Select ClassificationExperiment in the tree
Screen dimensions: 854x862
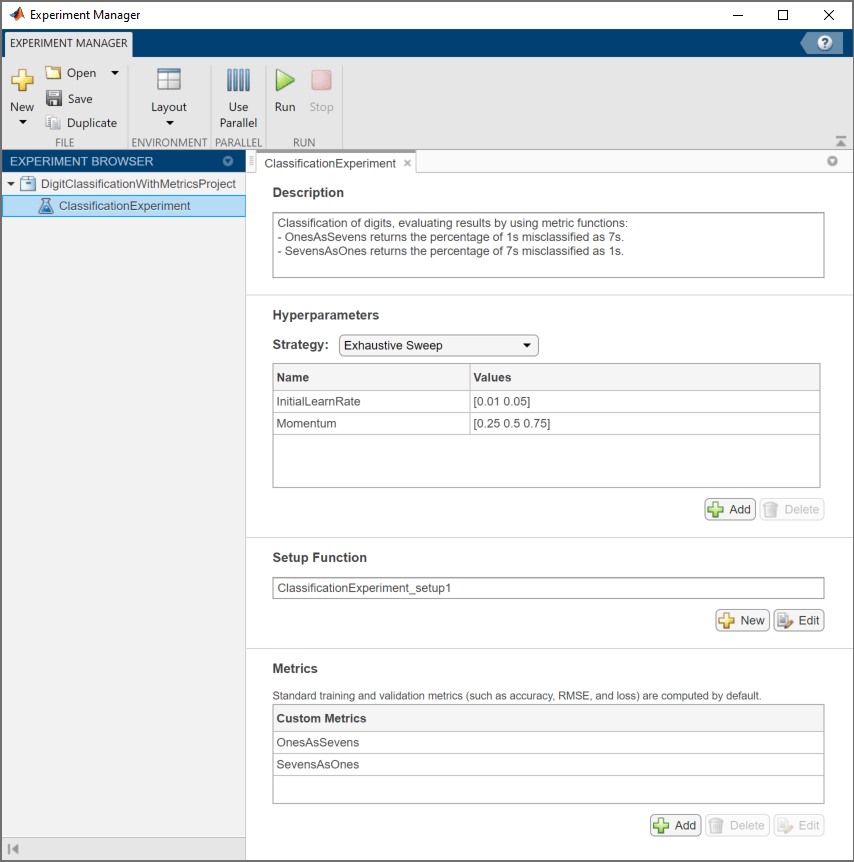pos(124,206)
